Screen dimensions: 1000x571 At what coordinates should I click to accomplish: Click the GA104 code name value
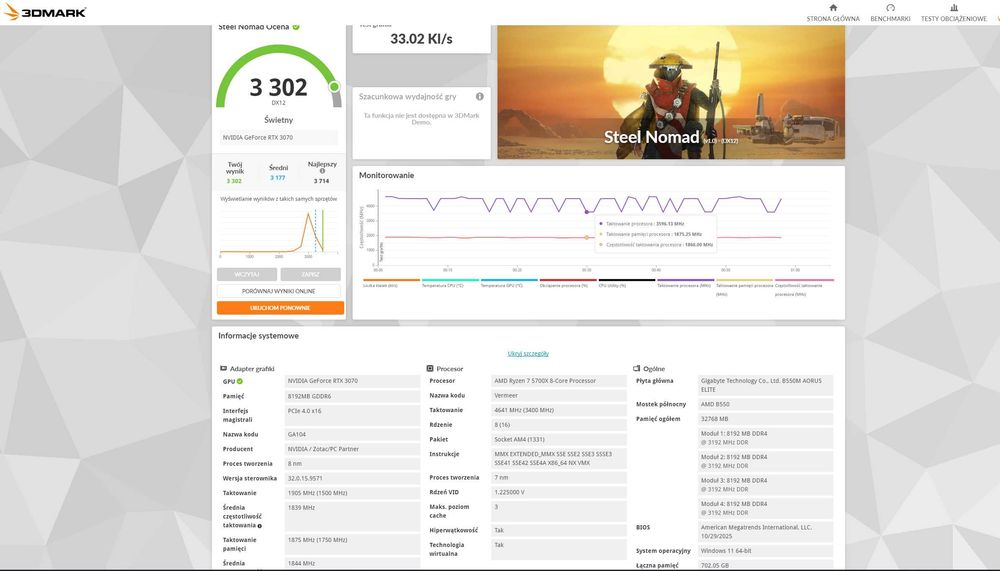tap(352, 434)
